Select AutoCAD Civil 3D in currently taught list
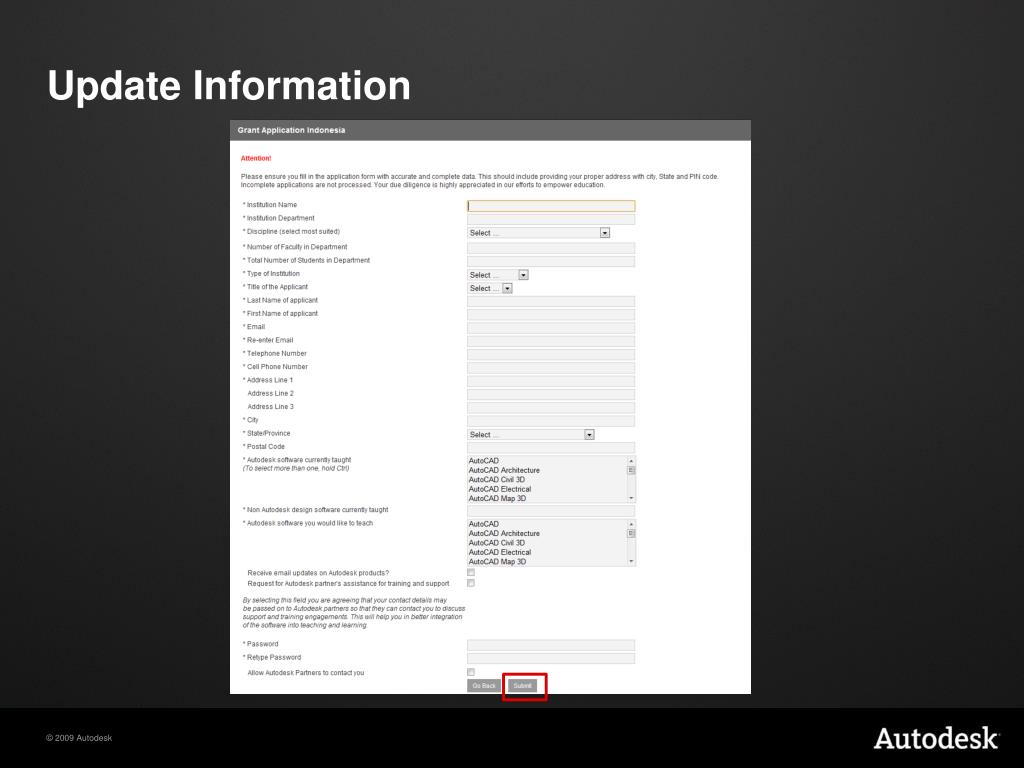The image size is (1024, 768). pos(547,479)
